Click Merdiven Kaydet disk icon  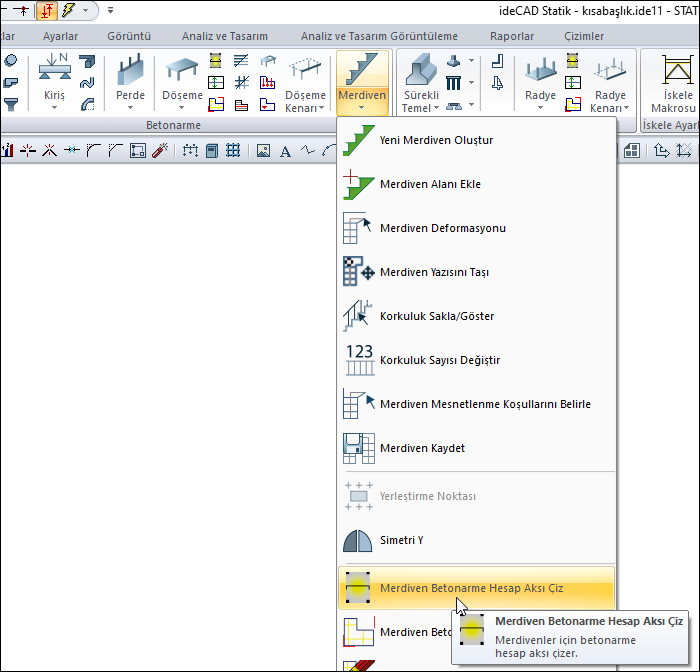coord(358,448)
